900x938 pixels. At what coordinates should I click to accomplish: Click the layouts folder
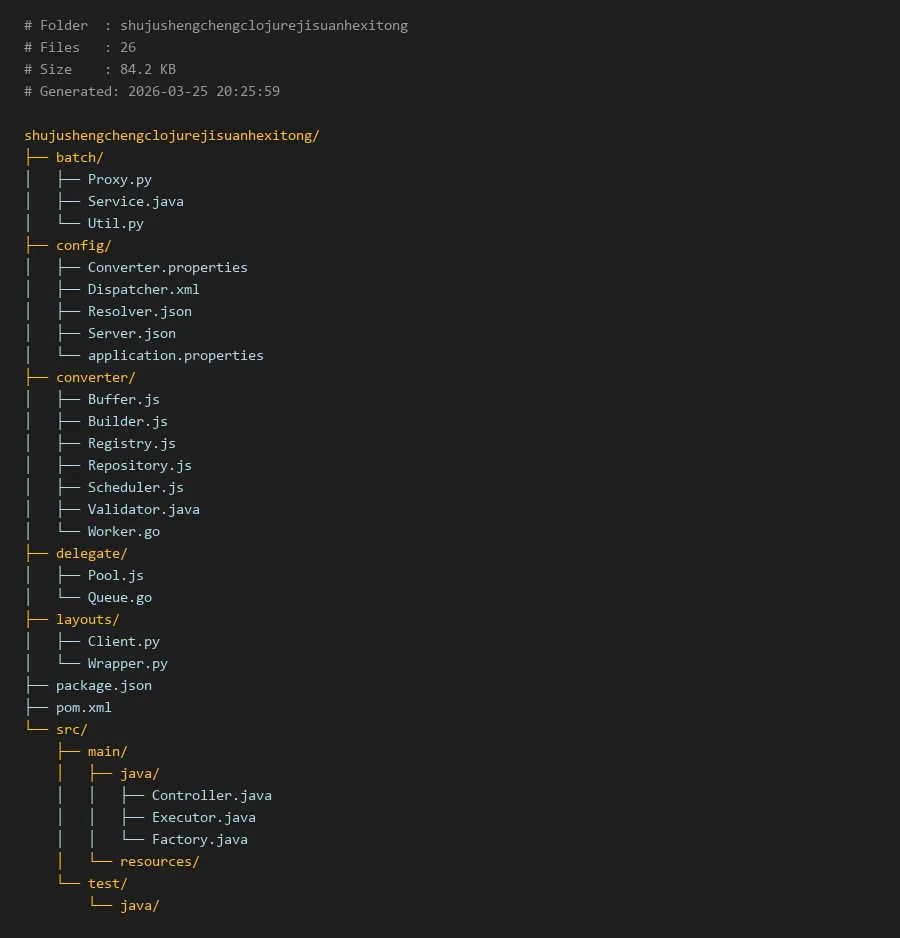coord(87,619)
